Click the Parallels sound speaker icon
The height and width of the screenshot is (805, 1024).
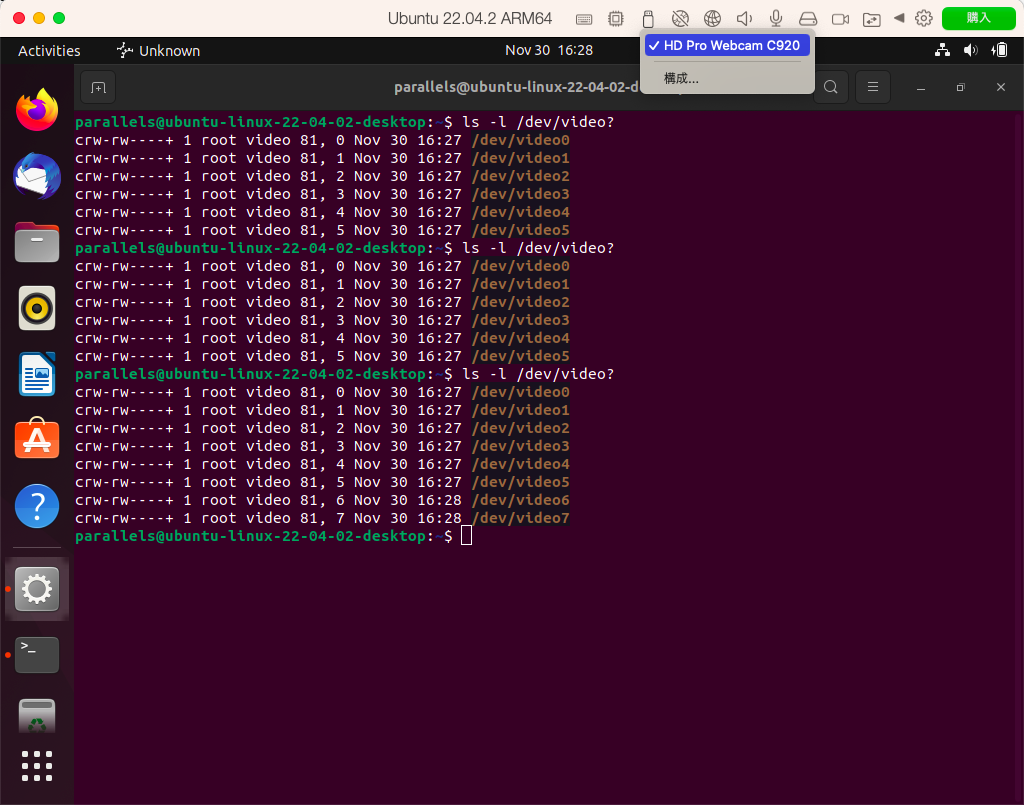click(x=744, y=19)
